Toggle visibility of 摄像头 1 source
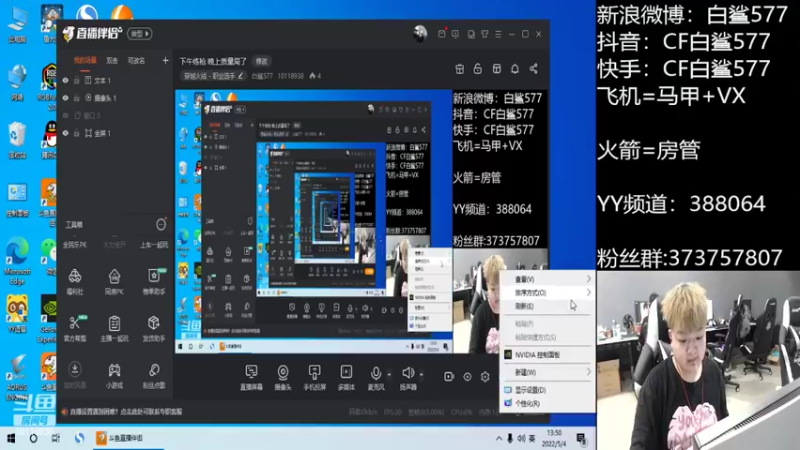This screenshot has width=800, height=450. [x=65, y=98]
